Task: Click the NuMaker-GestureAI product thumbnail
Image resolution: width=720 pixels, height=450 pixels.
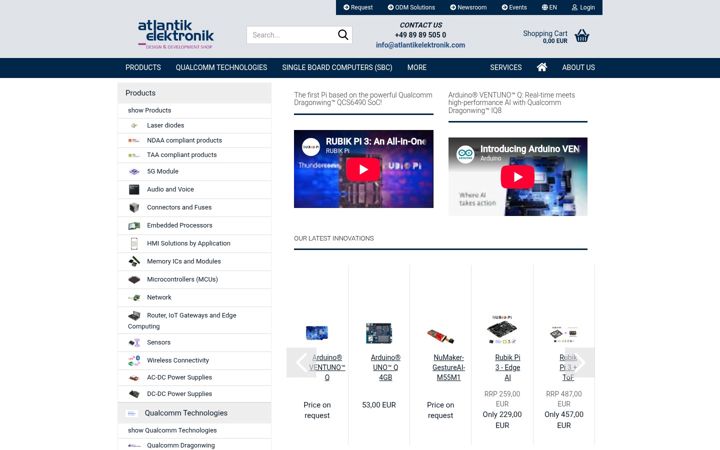Action: point(440,337)
